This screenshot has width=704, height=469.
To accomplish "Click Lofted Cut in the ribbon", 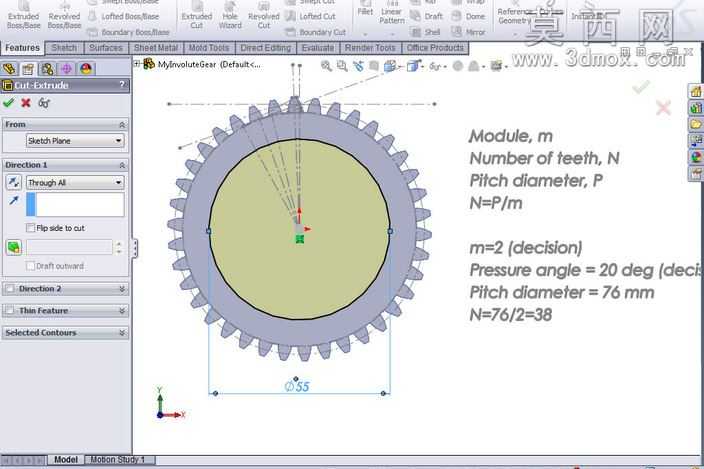I will (311, 16).
